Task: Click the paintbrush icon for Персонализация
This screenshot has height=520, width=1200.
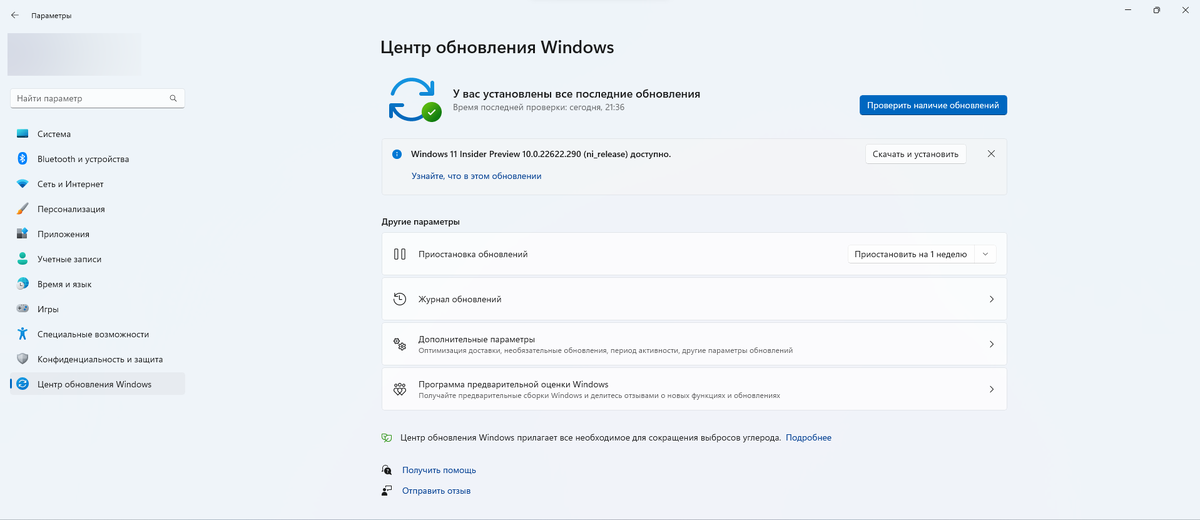Action: click(x=22, y=209)
